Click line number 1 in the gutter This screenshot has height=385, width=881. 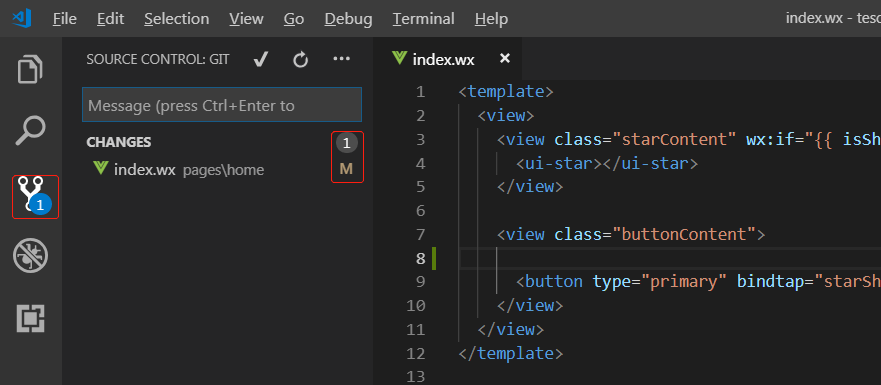point(420,92)
